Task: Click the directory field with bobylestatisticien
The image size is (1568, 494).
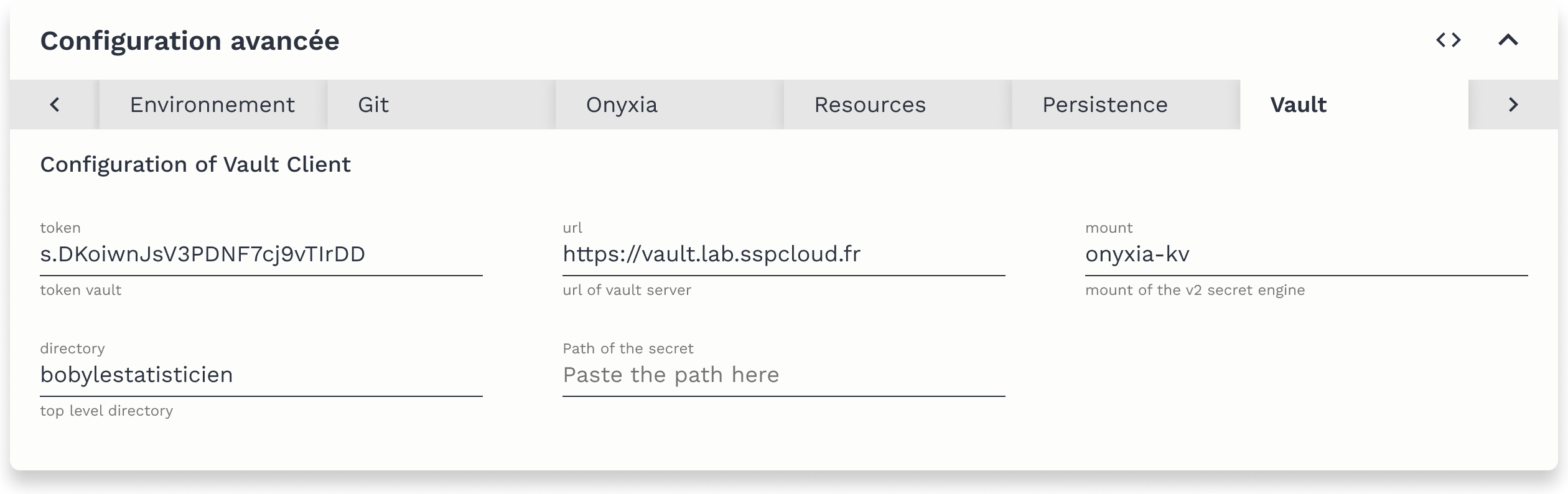Action: coord(261,375)
